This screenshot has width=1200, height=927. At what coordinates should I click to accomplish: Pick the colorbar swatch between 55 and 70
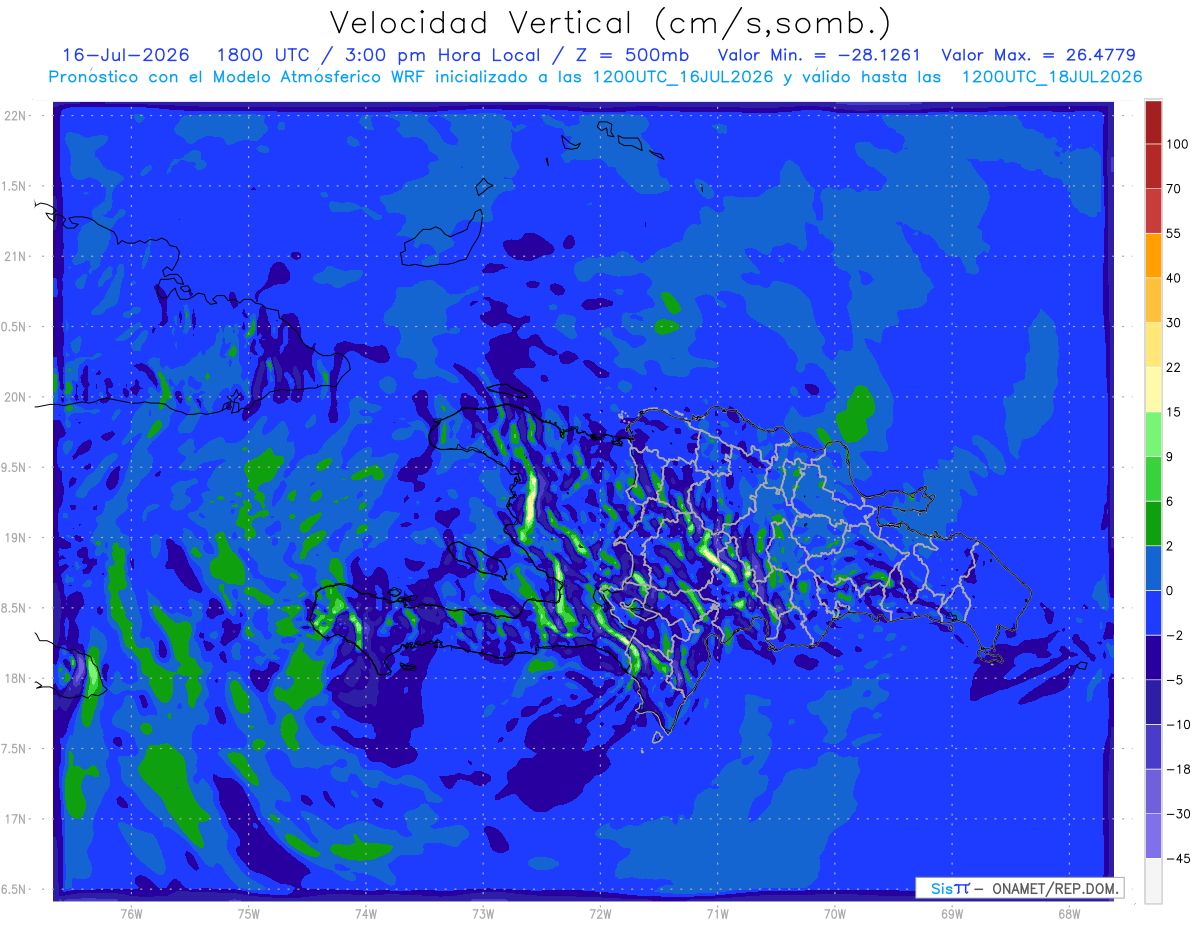[1153, 211]
